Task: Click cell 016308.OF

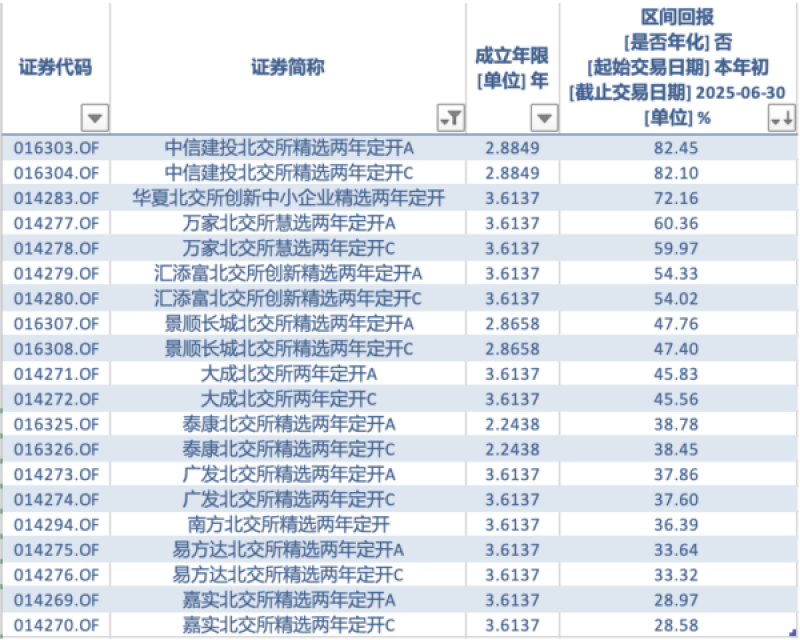Action: (56, 349)
